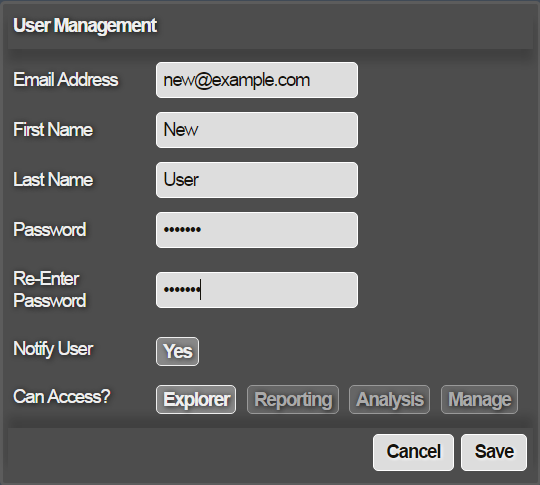Toggle the Notify User Yes button
The image size is (540, 485).
click(x=177, y=351)
